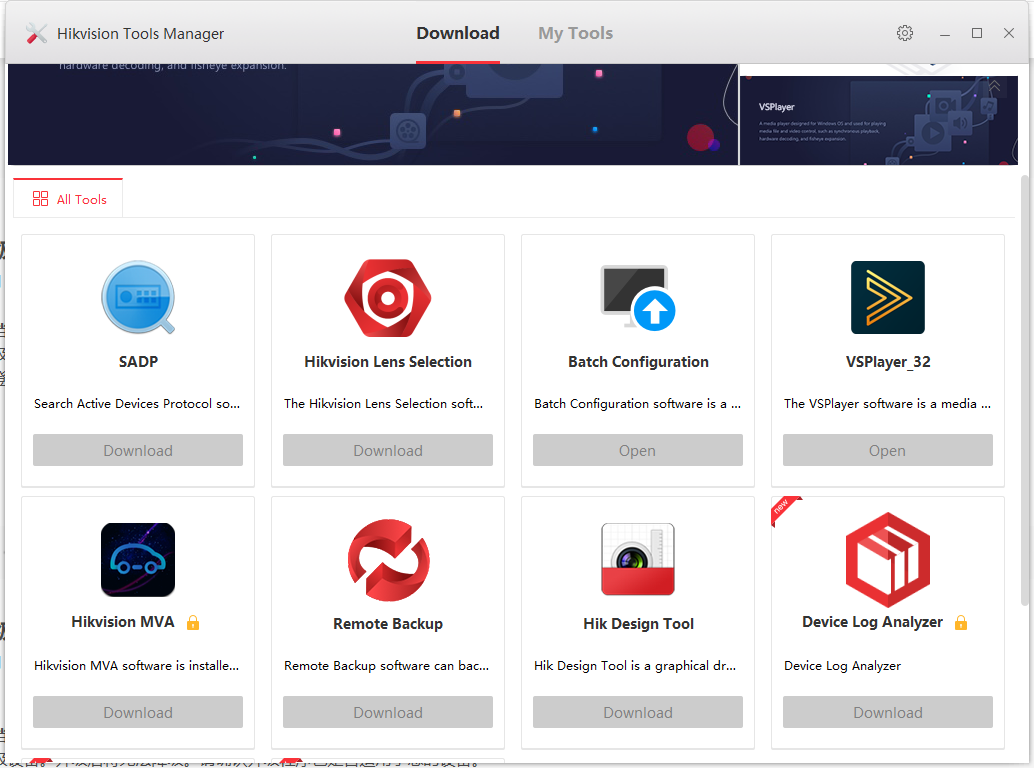This screenshot has width=1034, height=768.
Task: Click the Hikvision MVA car icon
Action: [138, 560]
